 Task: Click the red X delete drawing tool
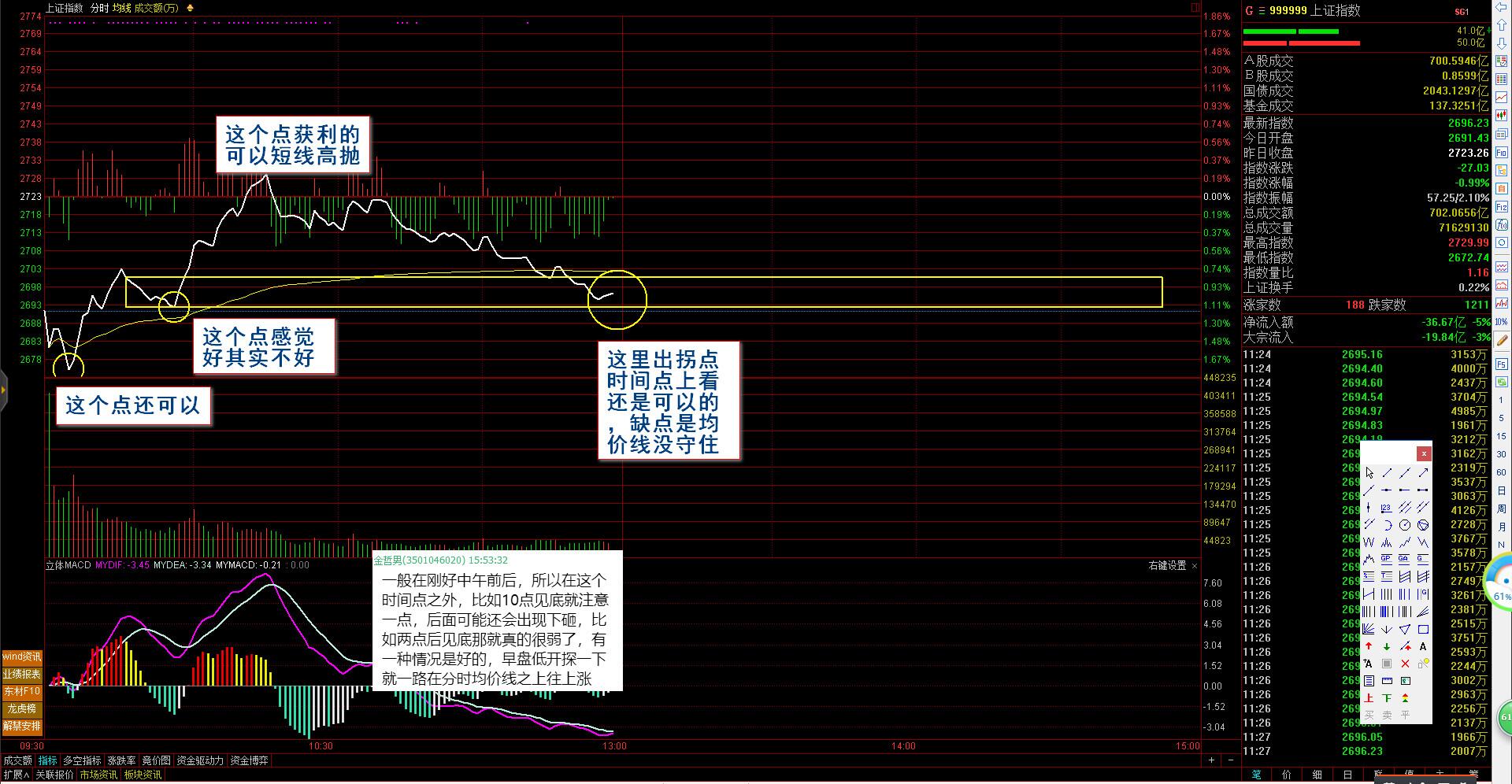[1405, 664]
